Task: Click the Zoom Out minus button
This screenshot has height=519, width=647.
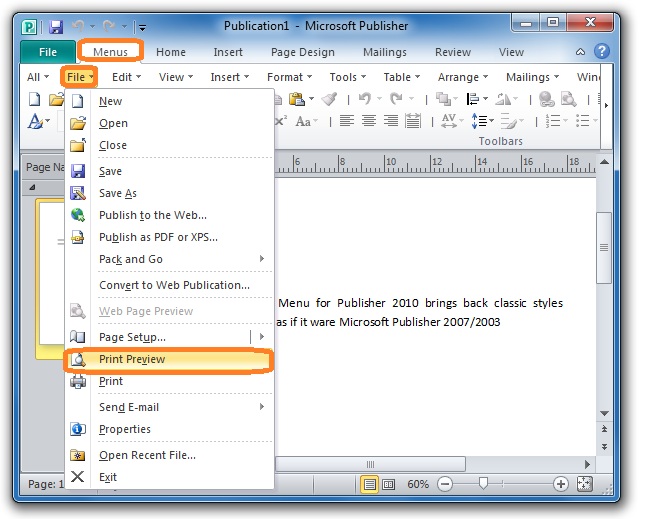Action: coord(445,484)
